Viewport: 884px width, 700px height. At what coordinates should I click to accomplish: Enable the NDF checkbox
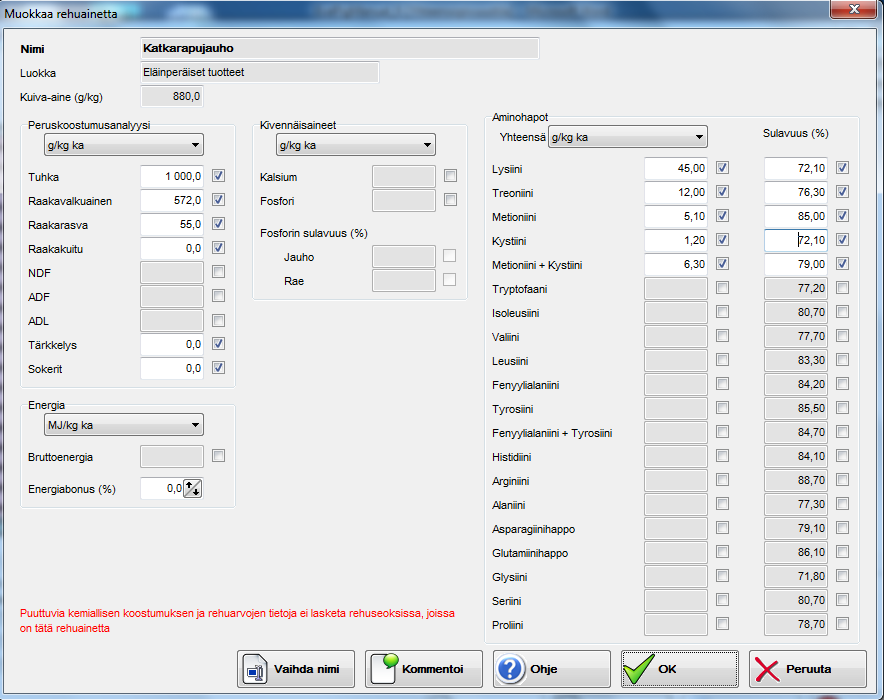[x=218, y=272]
